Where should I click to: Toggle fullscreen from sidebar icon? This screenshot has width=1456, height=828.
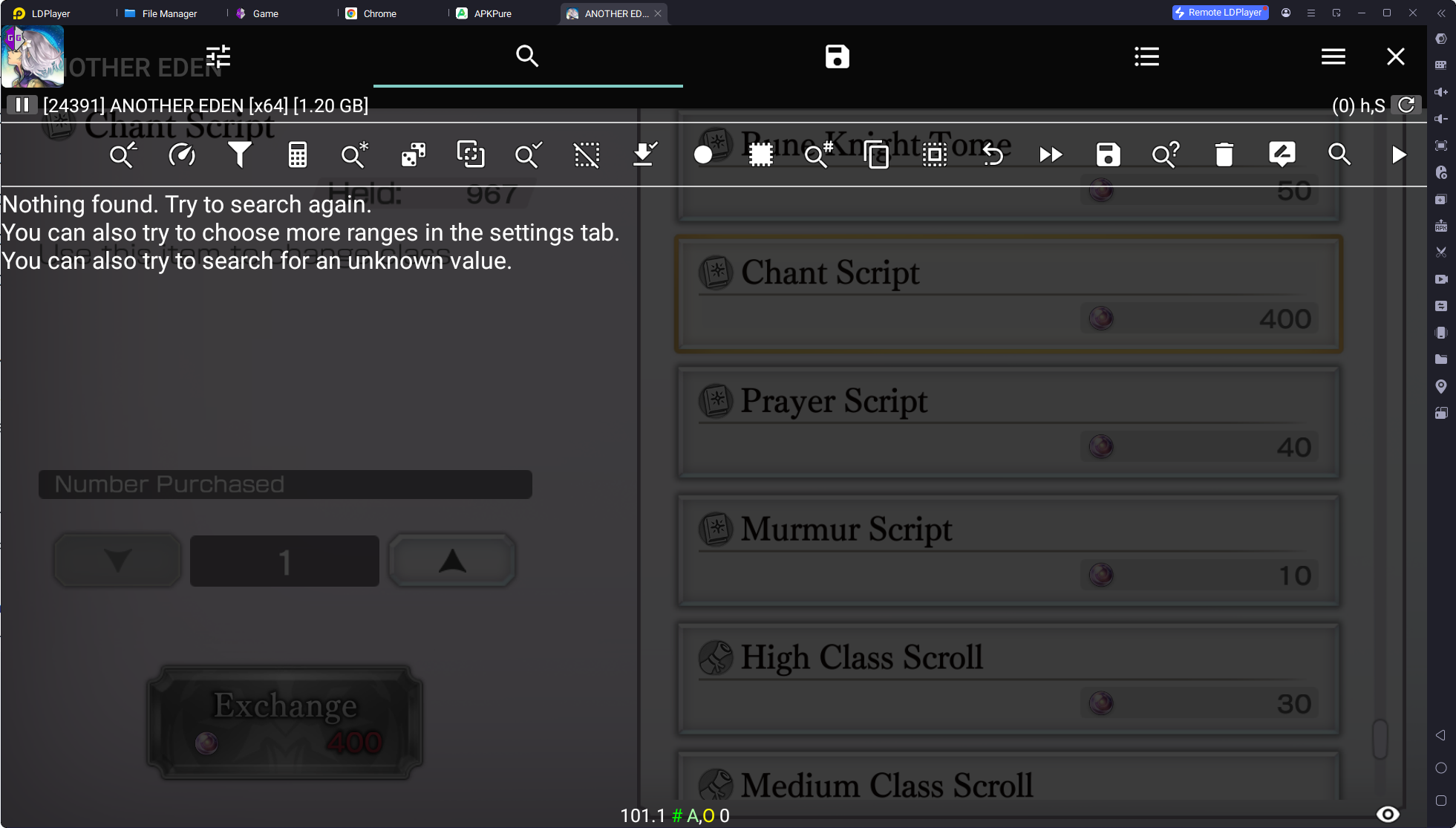pyautogui.click(x=1441, y=146)
